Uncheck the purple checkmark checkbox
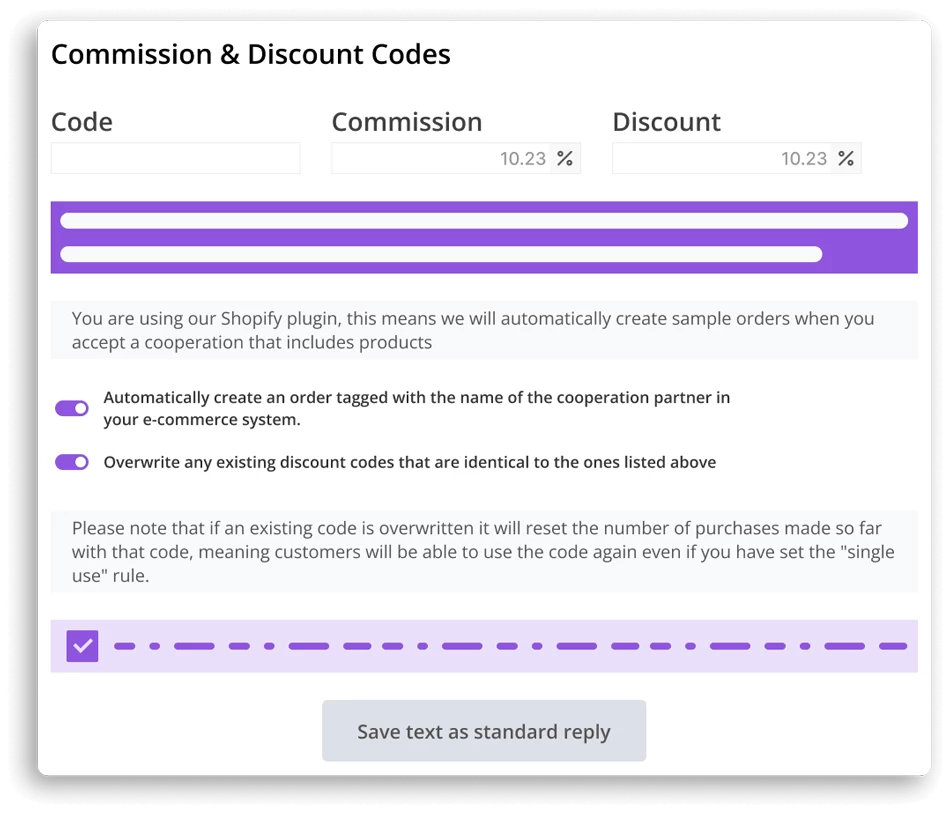This screenshot has height=813, width=950. (83, 646)
